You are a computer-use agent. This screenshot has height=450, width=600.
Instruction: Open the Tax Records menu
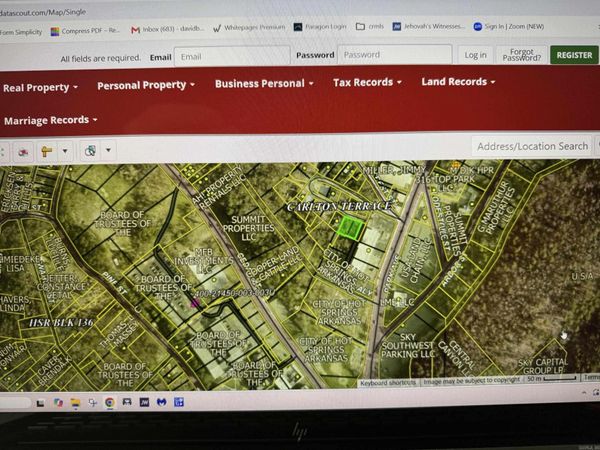point(367,82)
